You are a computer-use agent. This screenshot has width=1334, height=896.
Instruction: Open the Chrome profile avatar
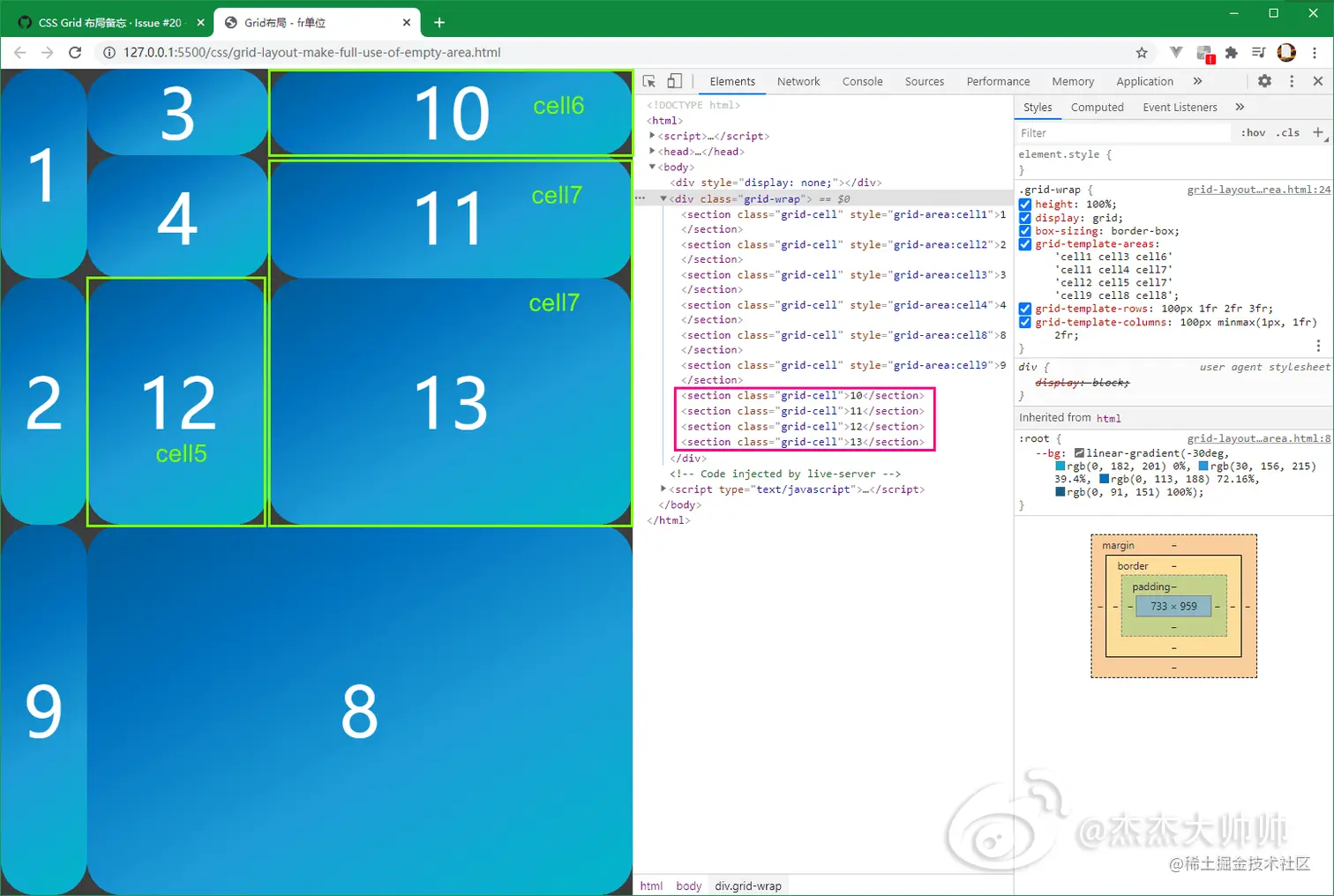1286,52
